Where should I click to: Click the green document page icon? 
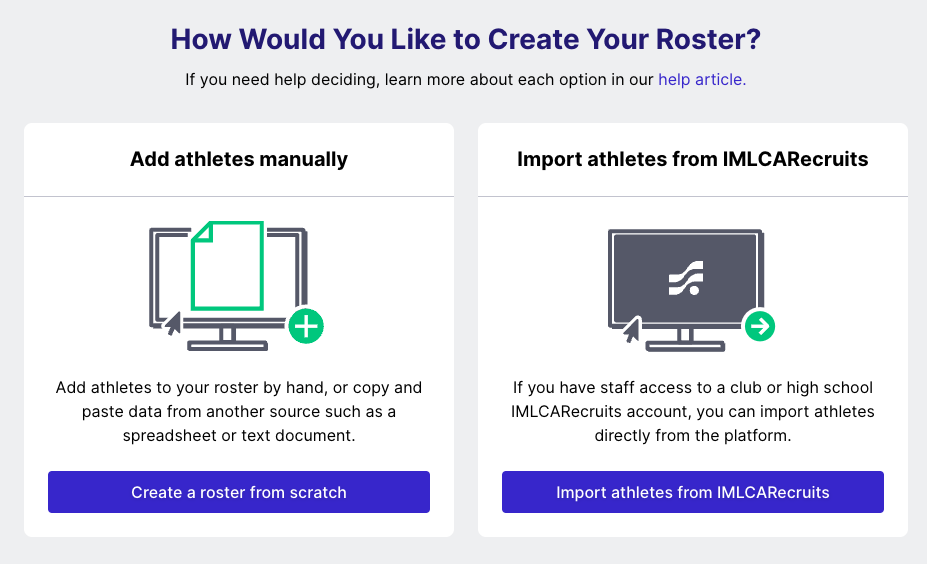228,265
